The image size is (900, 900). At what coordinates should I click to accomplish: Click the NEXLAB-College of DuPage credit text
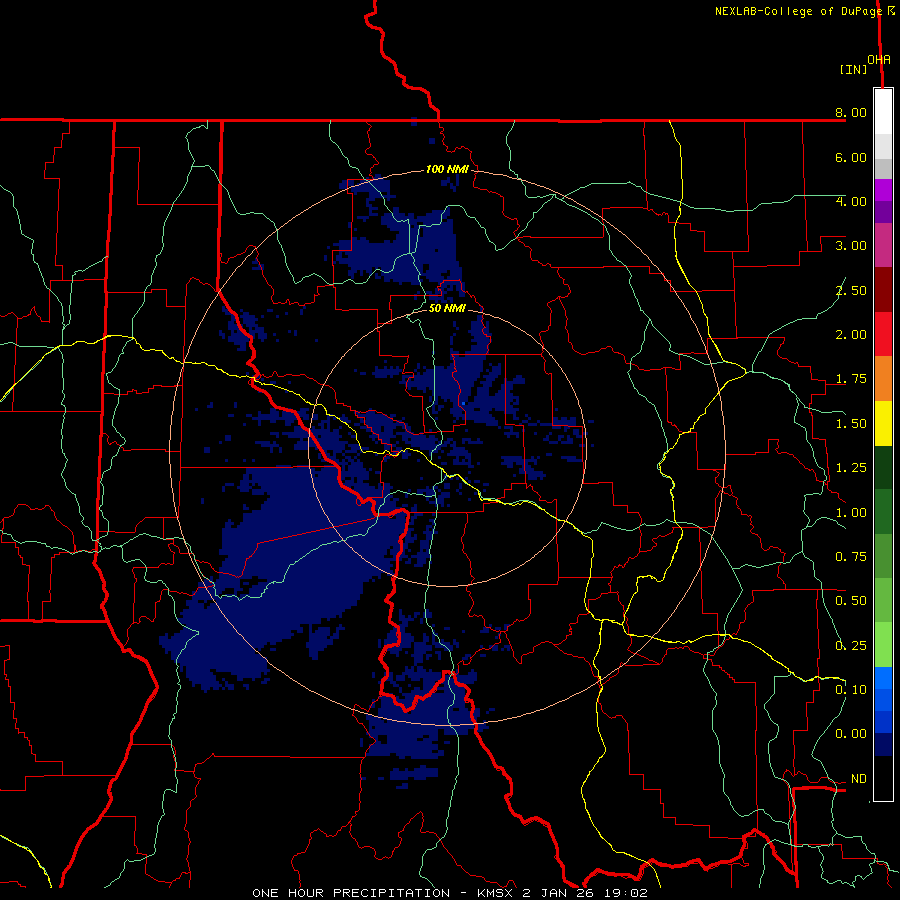[x=798, y=11]
